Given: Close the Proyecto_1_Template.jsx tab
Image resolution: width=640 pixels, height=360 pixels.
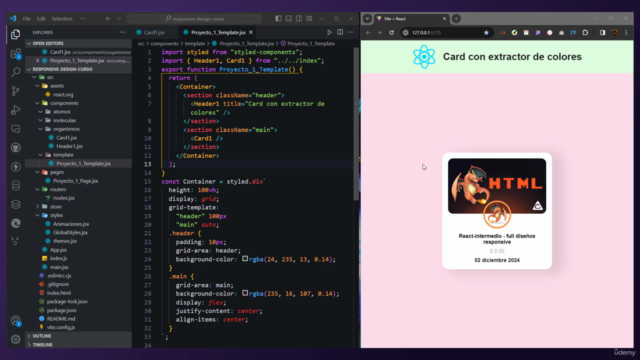Looking at the screenshot, I should tap(251, 32).
